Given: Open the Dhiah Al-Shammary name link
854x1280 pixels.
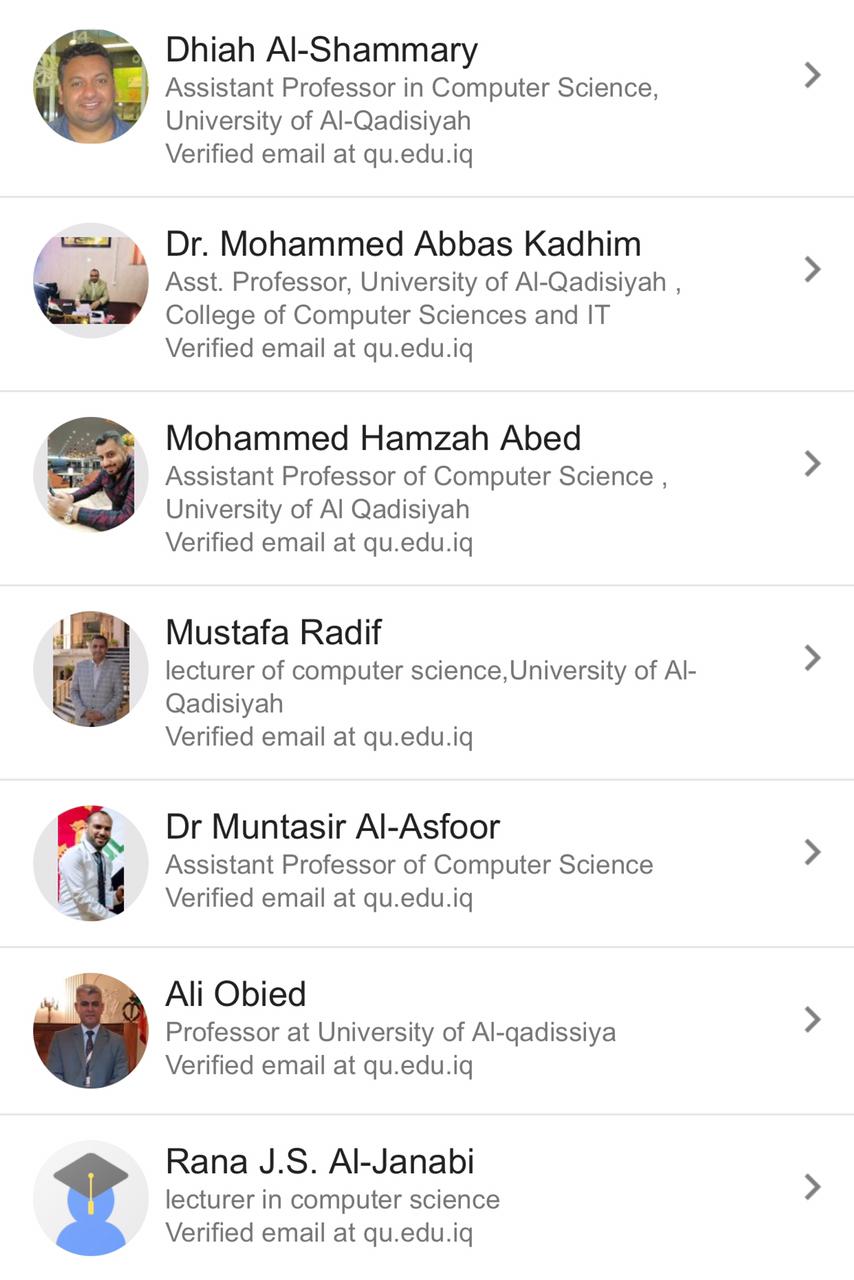Looking at the screenshot, I should tap(321, 50).
